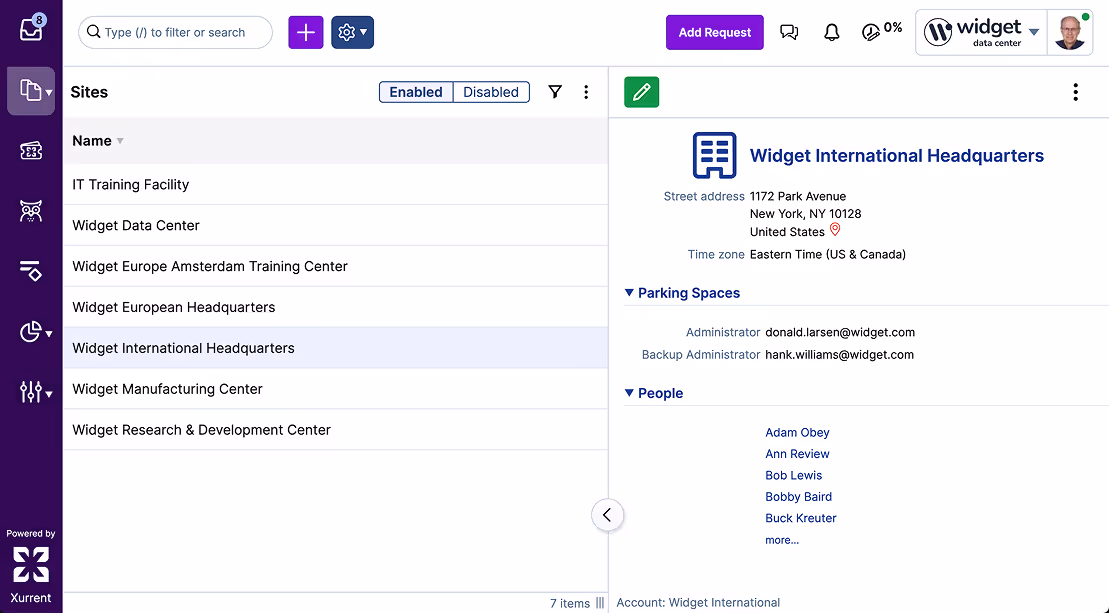The image size is (1109, 613).
Task: Open the Sites panel overflow menu
Action: coord(586,91)
